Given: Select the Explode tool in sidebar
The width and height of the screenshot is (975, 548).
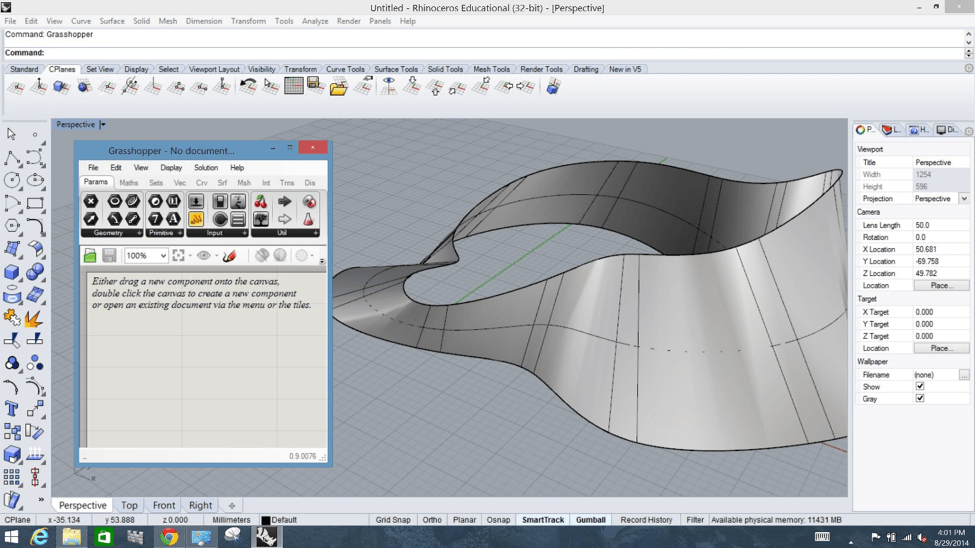Looking at the screenshot, I should pyautogui.click(x=35, y=318).
